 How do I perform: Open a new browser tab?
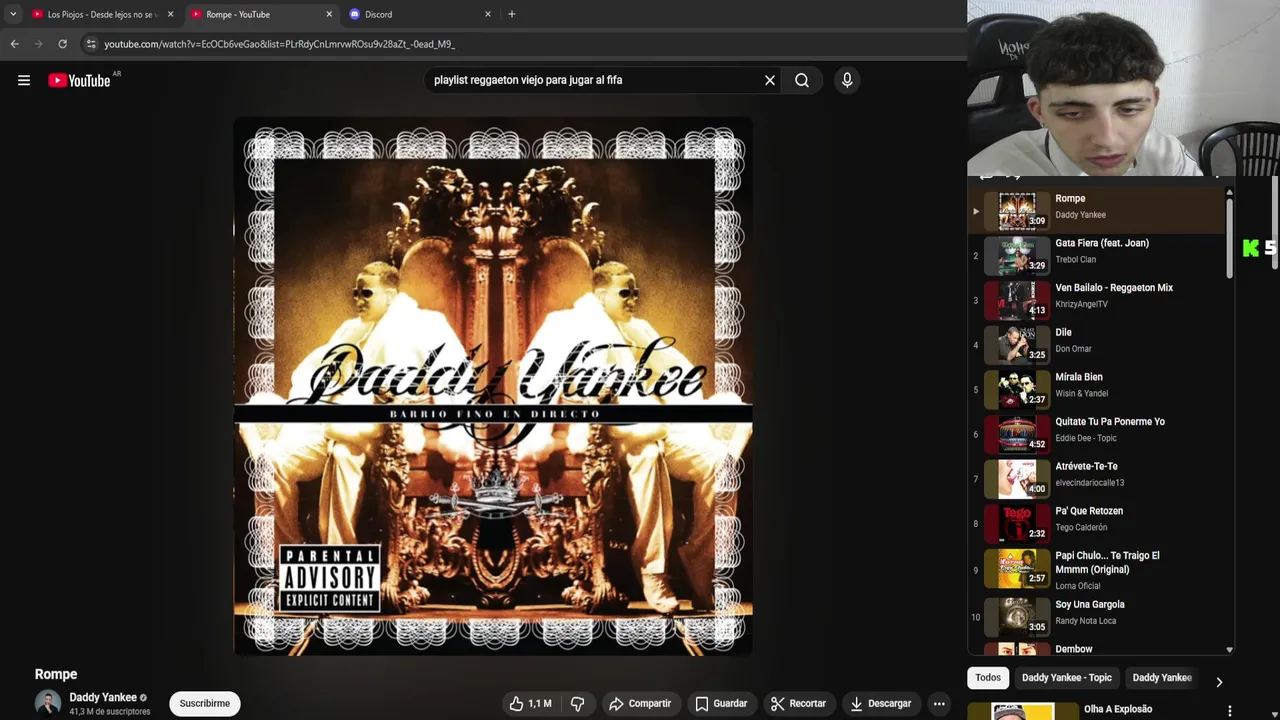tap(511, 14)
